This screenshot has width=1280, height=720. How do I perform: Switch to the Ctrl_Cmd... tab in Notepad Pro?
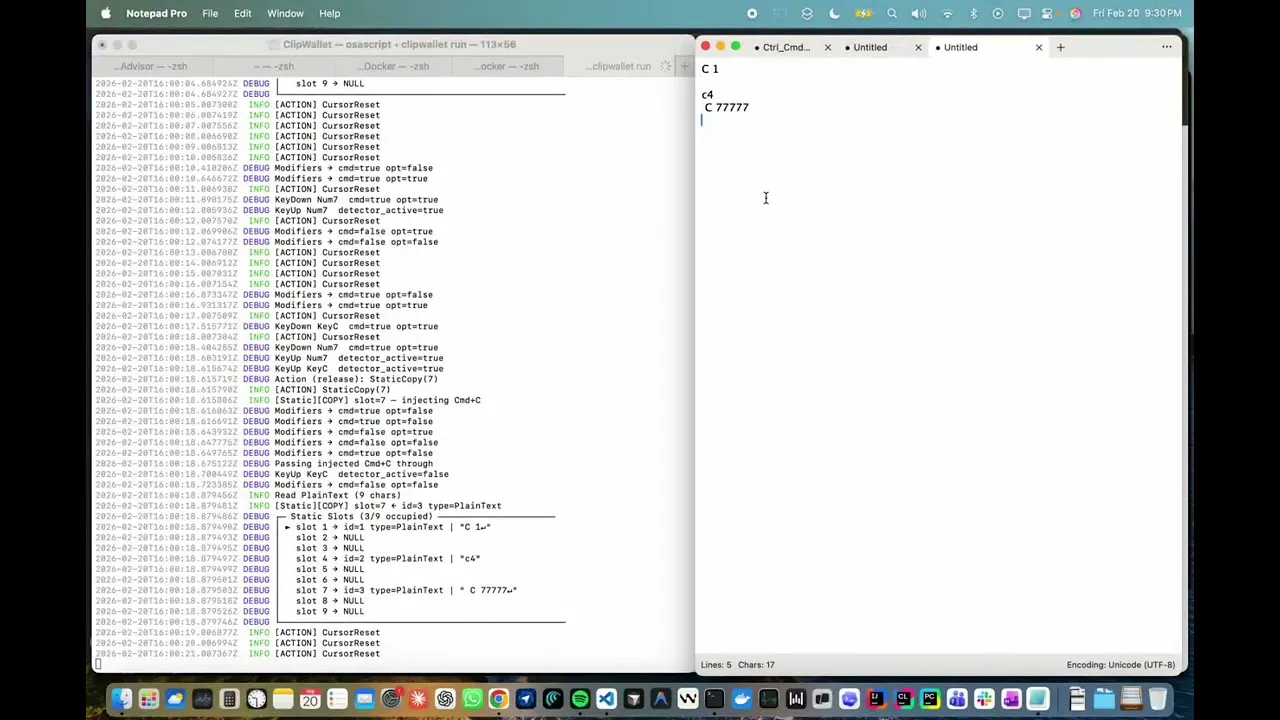tap(786, 47)
